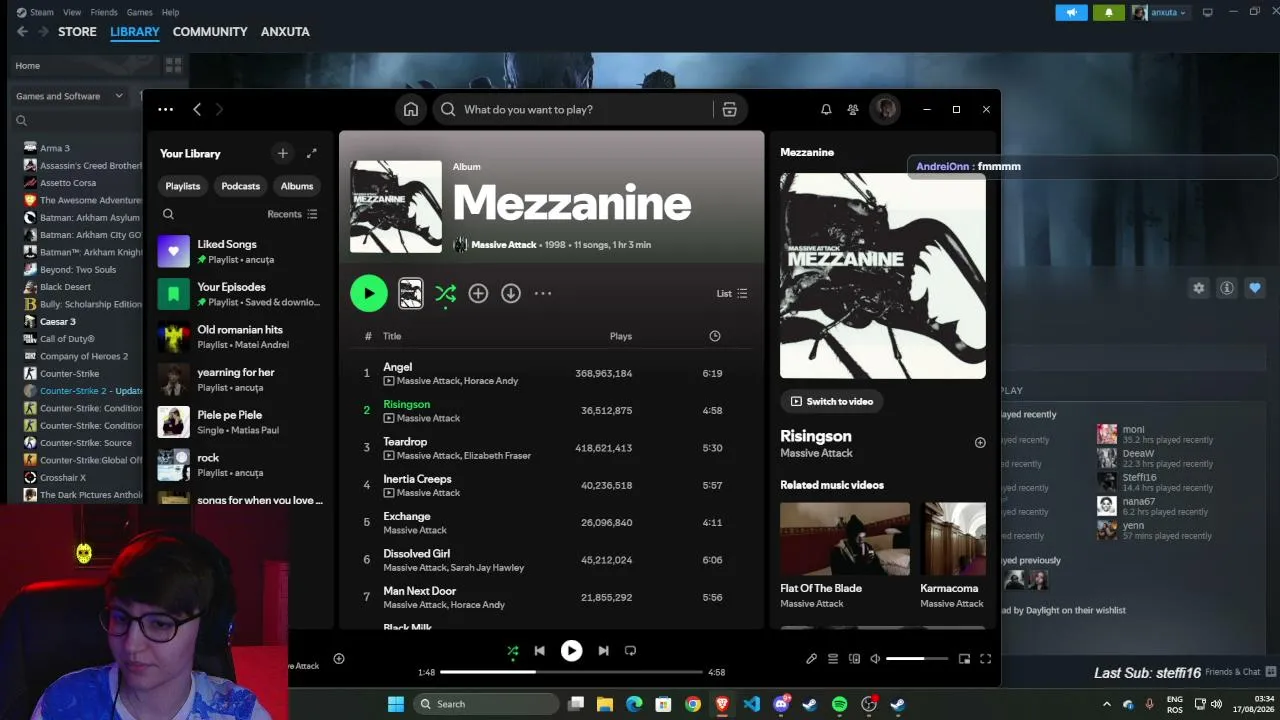Open Steam green notifications bell

point(1108,13)
